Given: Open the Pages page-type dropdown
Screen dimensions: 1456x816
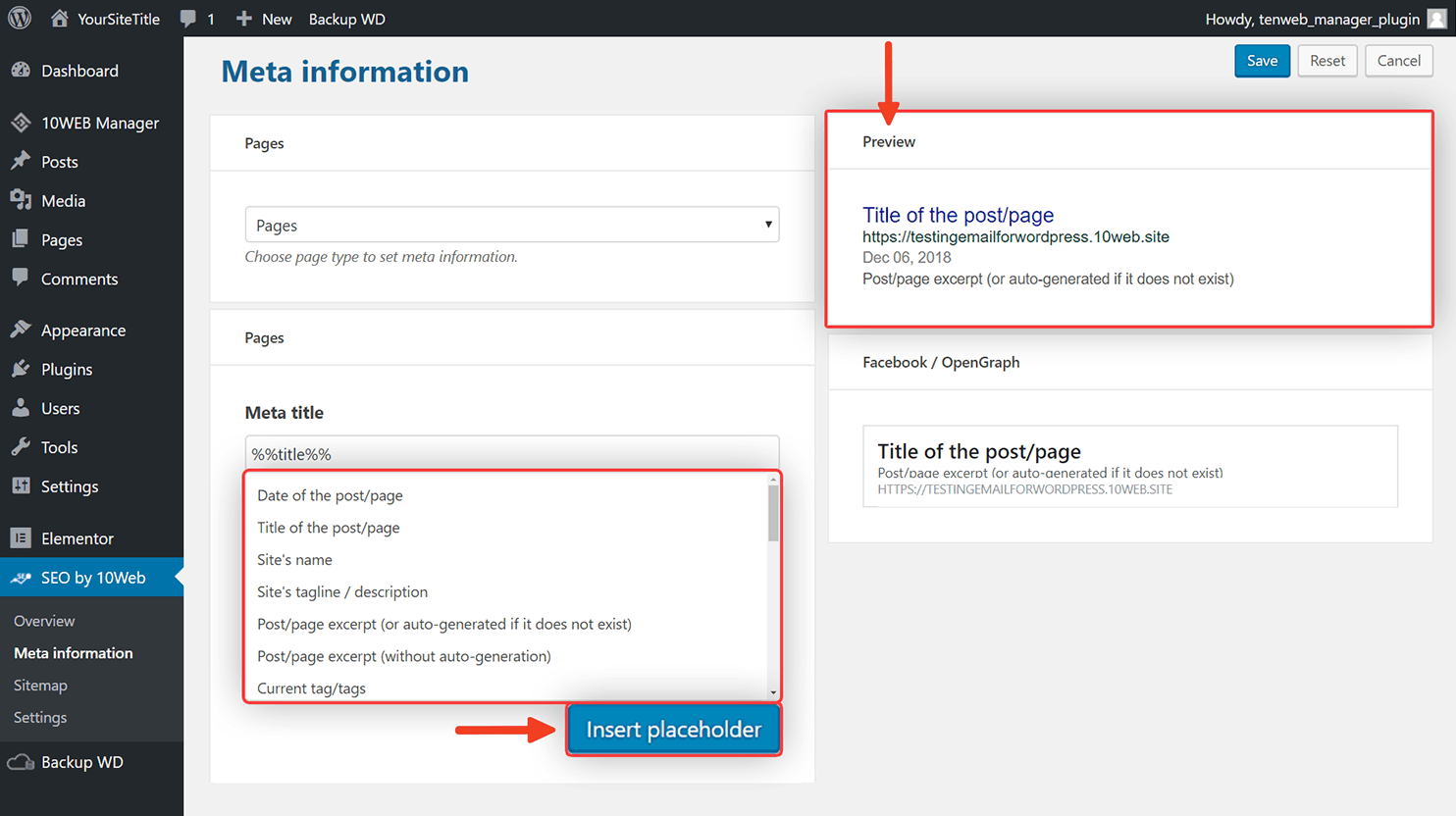Looking at the screenshot, I should 512,225.
